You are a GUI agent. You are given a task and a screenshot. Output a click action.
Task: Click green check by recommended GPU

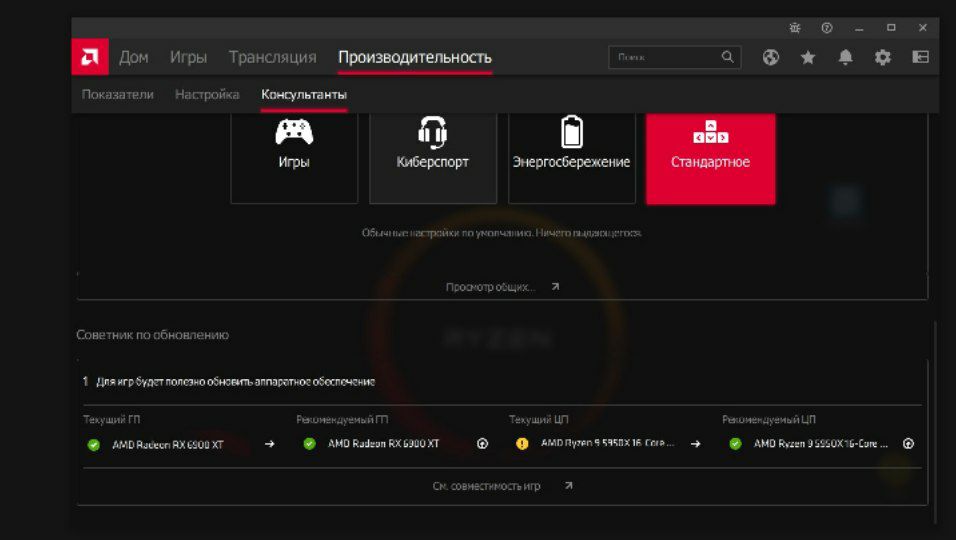(x=309, y=444)
